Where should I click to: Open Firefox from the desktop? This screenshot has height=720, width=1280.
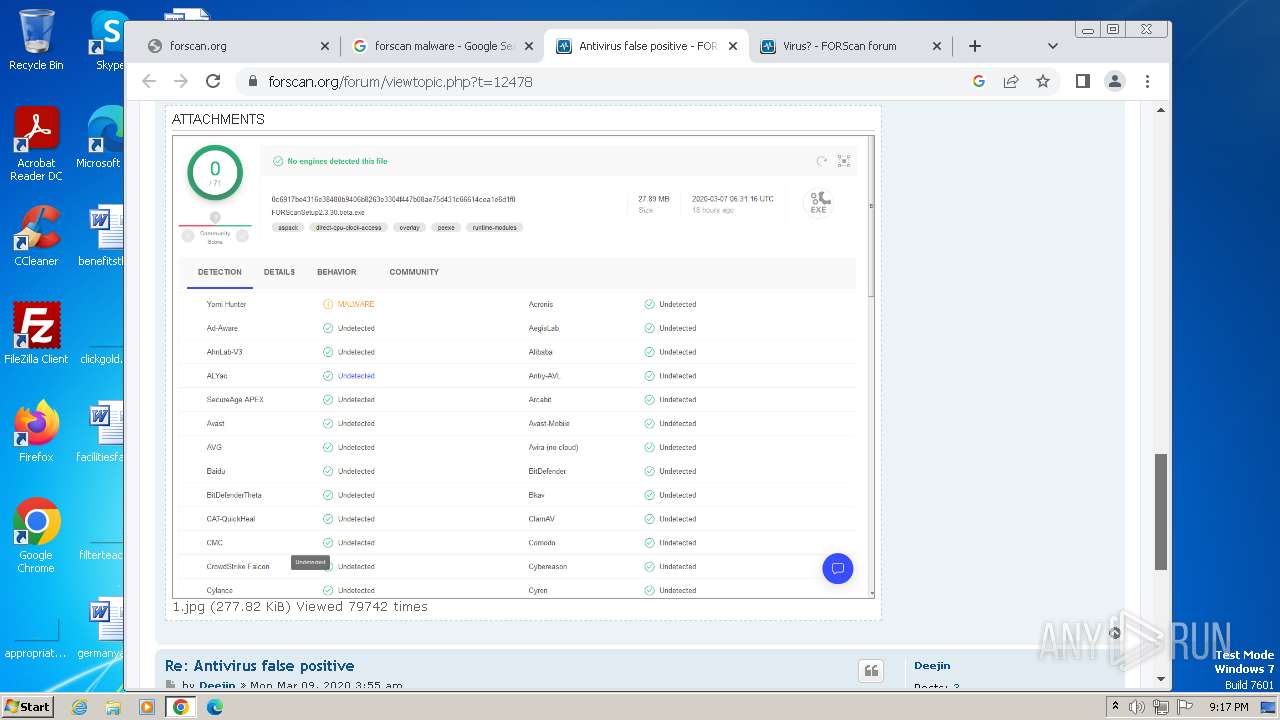(36, 432)
